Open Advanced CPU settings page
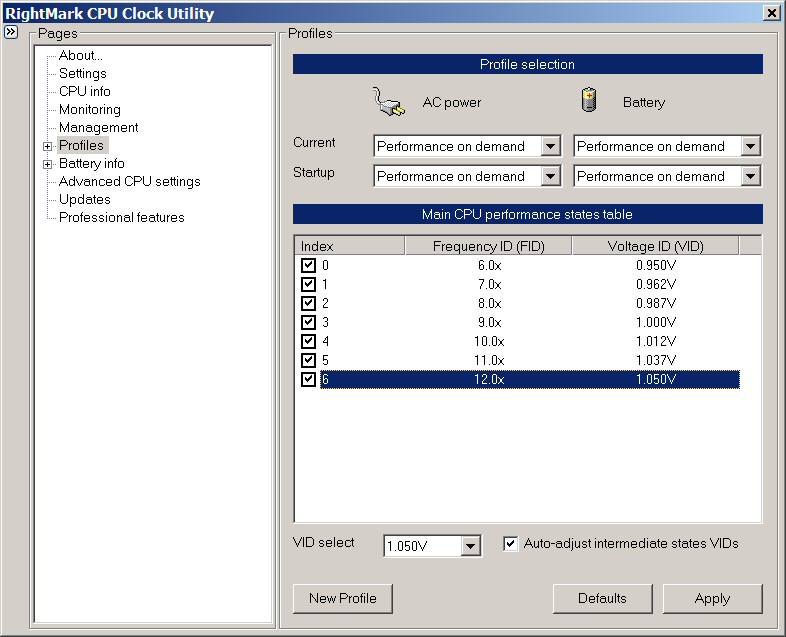This screenshot has width=786, height=637. (130, 181)
